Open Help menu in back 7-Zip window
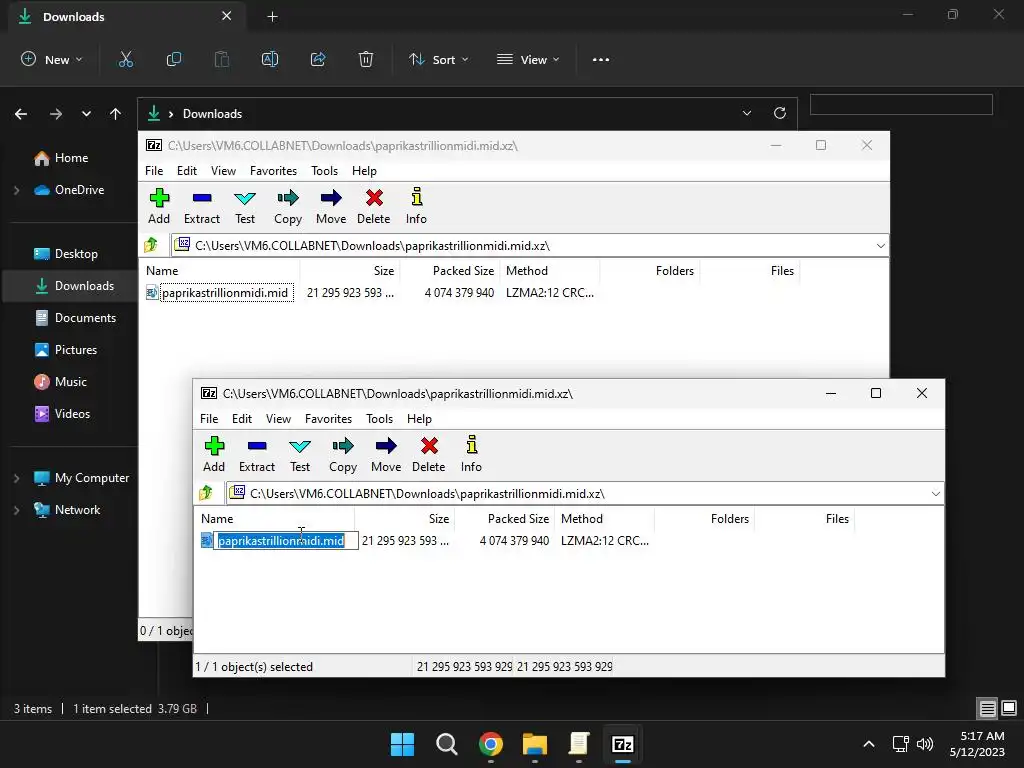This screenshot has height=768, width=1024. (364, 170)
